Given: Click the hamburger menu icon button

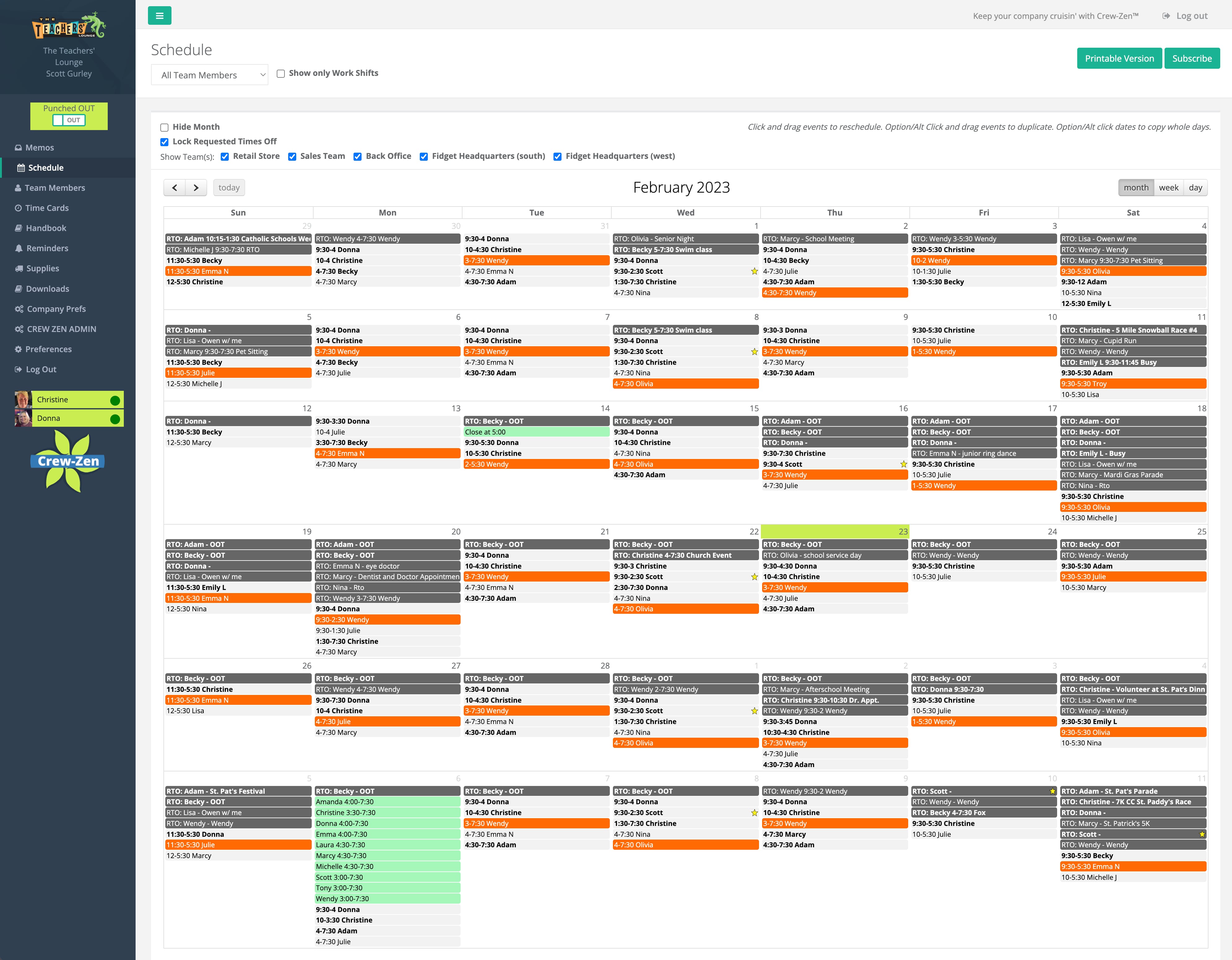Looking at the screenshot, I should pyautogui.click(x=160, y=16).
